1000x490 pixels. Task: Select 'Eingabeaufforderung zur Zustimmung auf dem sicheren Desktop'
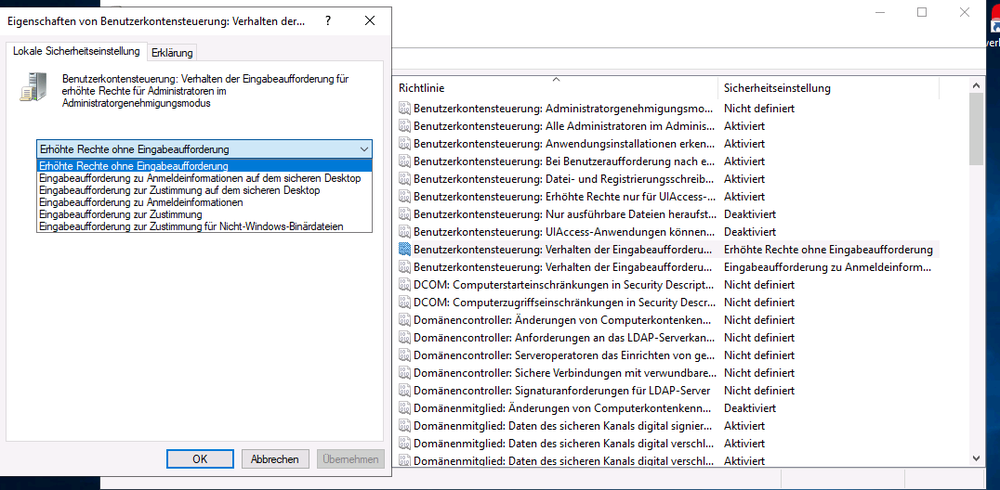point(179,189)
